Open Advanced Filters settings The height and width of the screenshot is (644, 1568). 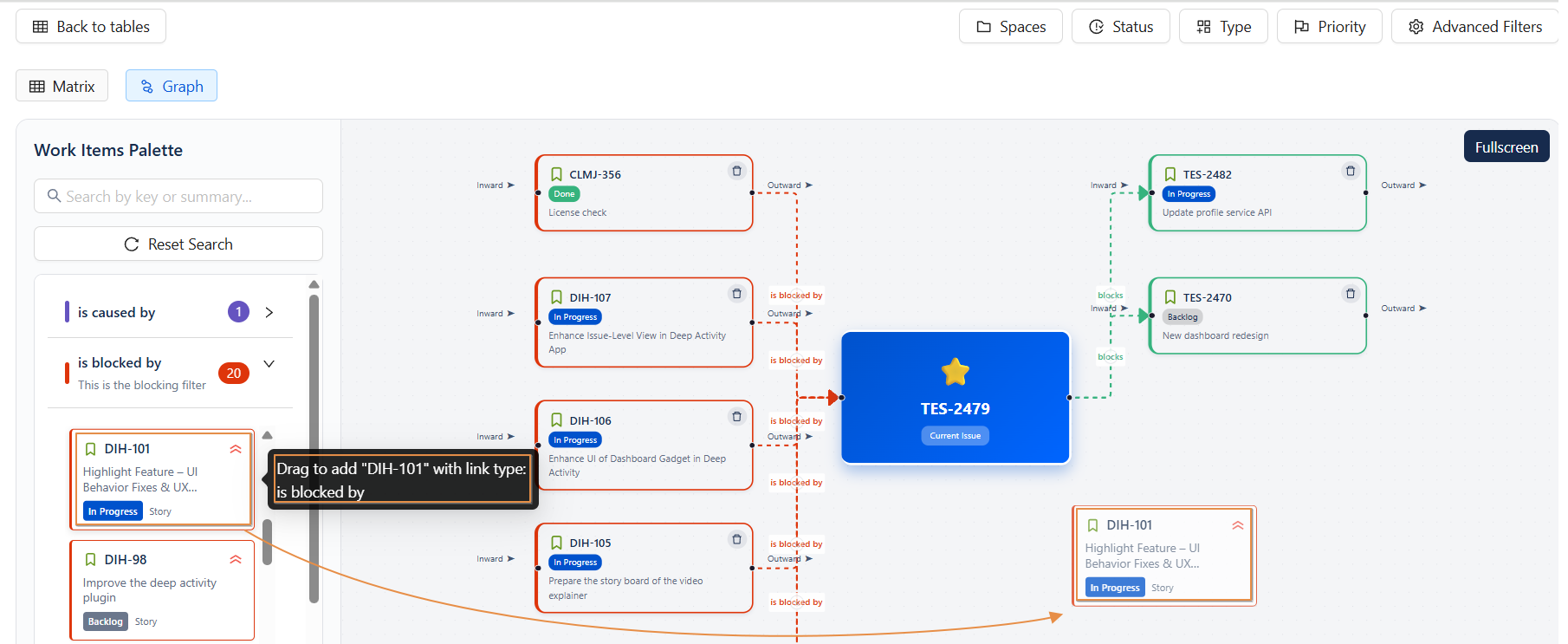pyautogui.click(x=1474, y=27)
